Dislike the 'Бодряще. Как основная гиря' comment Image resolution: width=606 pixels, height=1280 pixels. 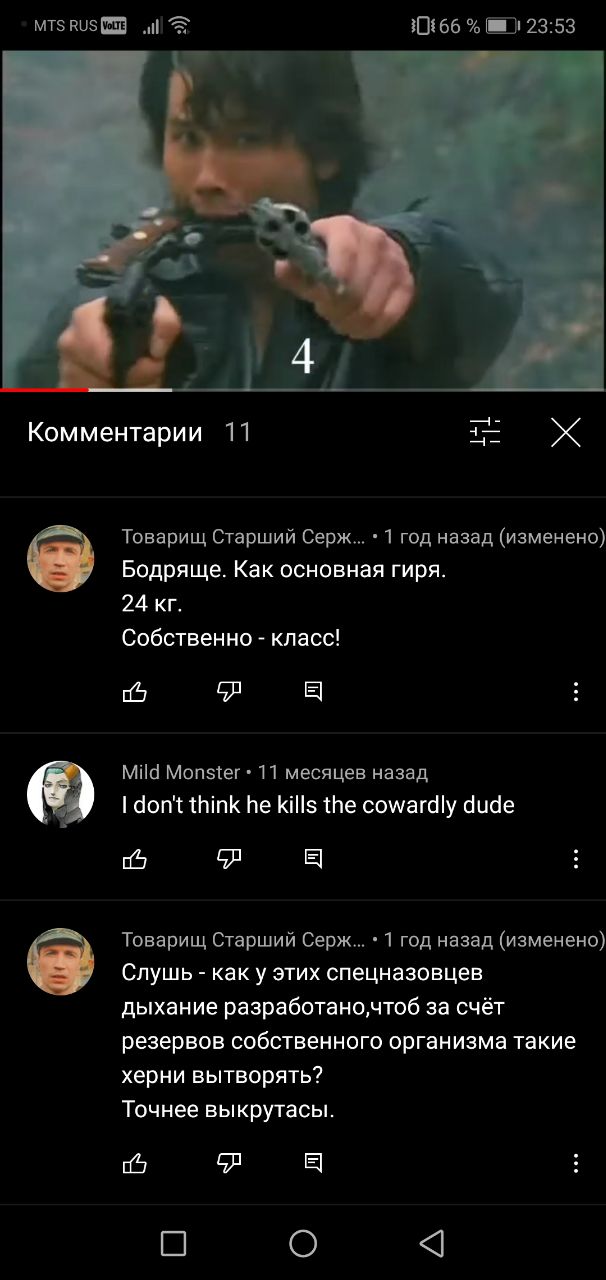[229, 691]
